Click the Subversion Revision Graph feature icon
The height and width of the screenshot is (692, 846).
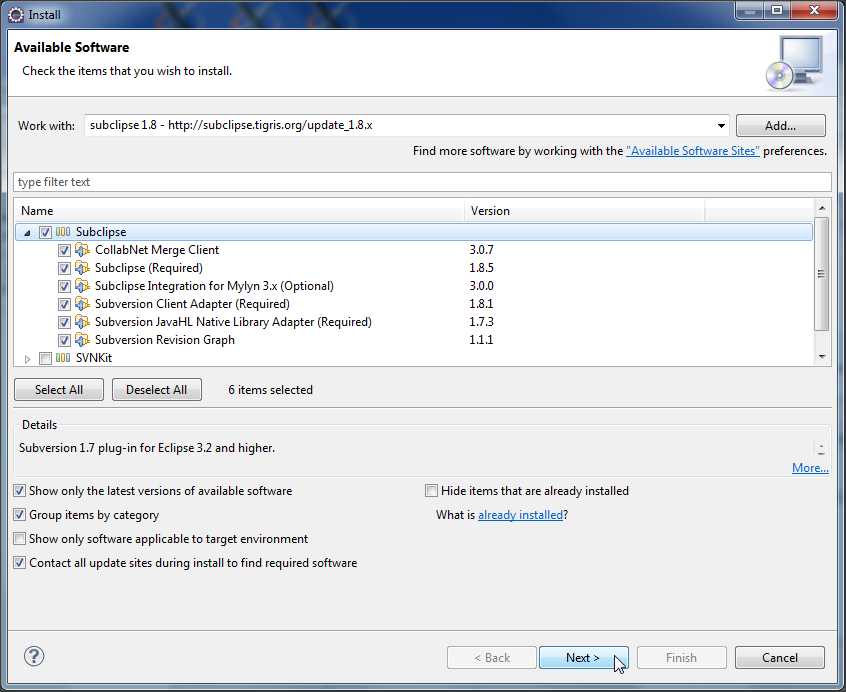click(82, 340)
